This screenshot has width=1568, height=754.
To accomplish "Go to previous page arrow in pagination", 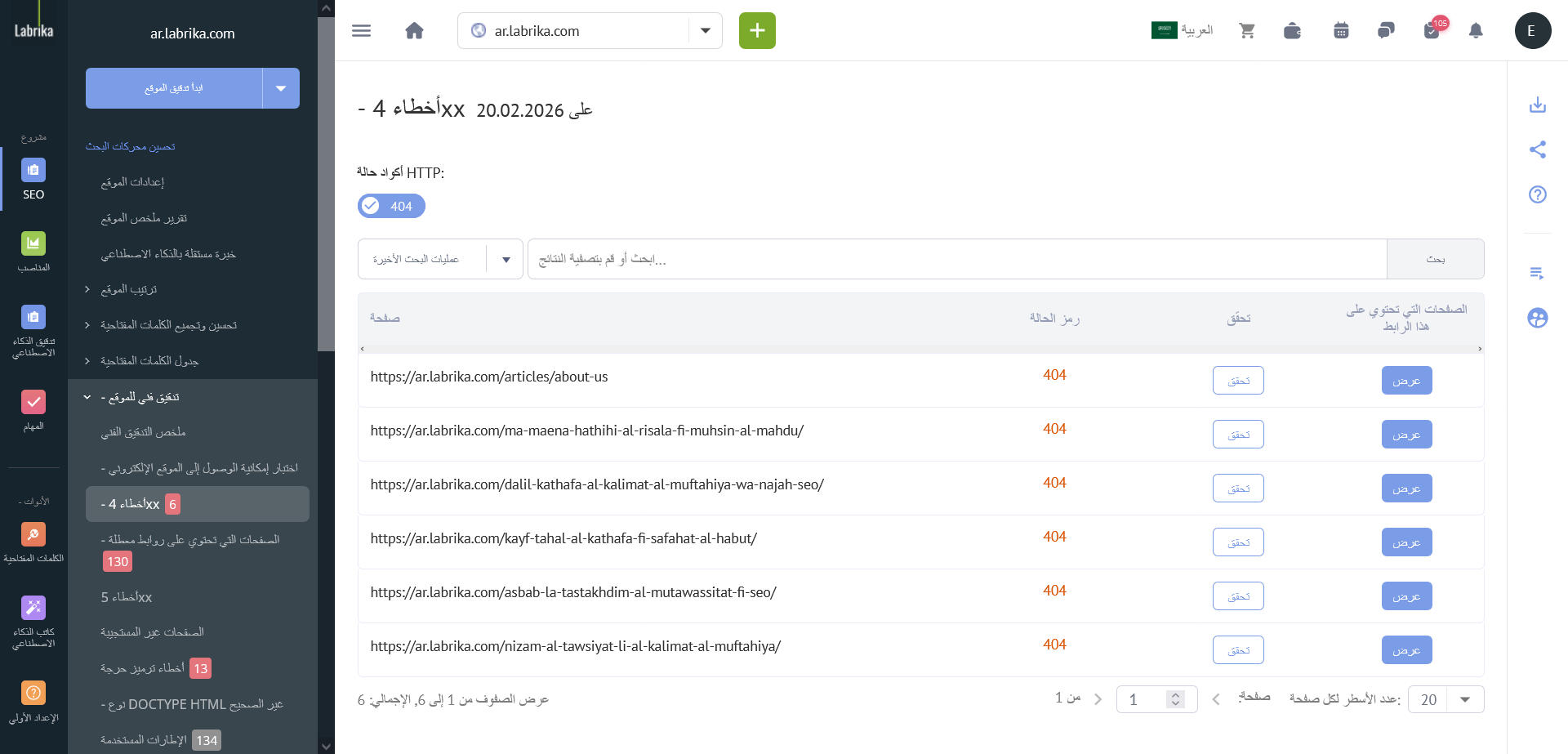I will click(x=1216, y=699).
